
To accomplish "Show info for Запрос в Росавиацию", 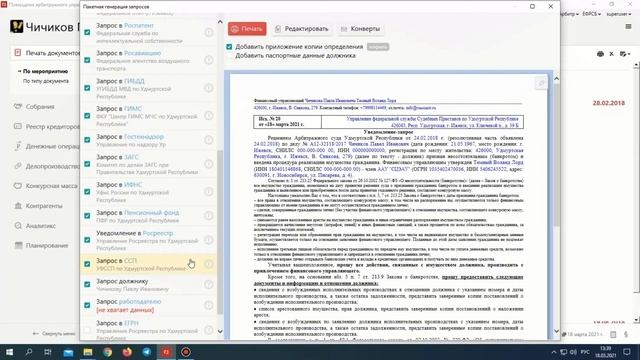I will pyautogui.click(x=209, y=60).
